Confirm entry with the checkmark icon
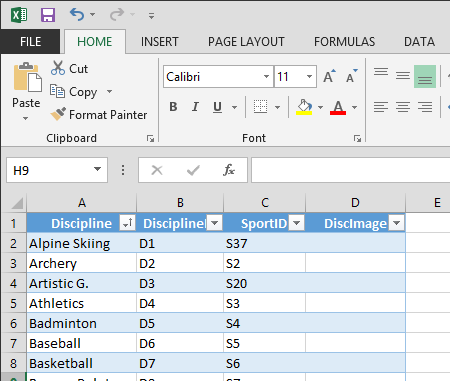 click(x=193, y=170)
